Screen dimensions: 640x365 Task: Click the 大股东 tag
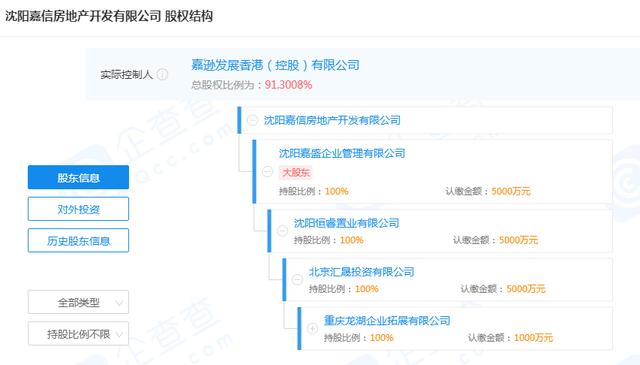[x=296, y=172]
